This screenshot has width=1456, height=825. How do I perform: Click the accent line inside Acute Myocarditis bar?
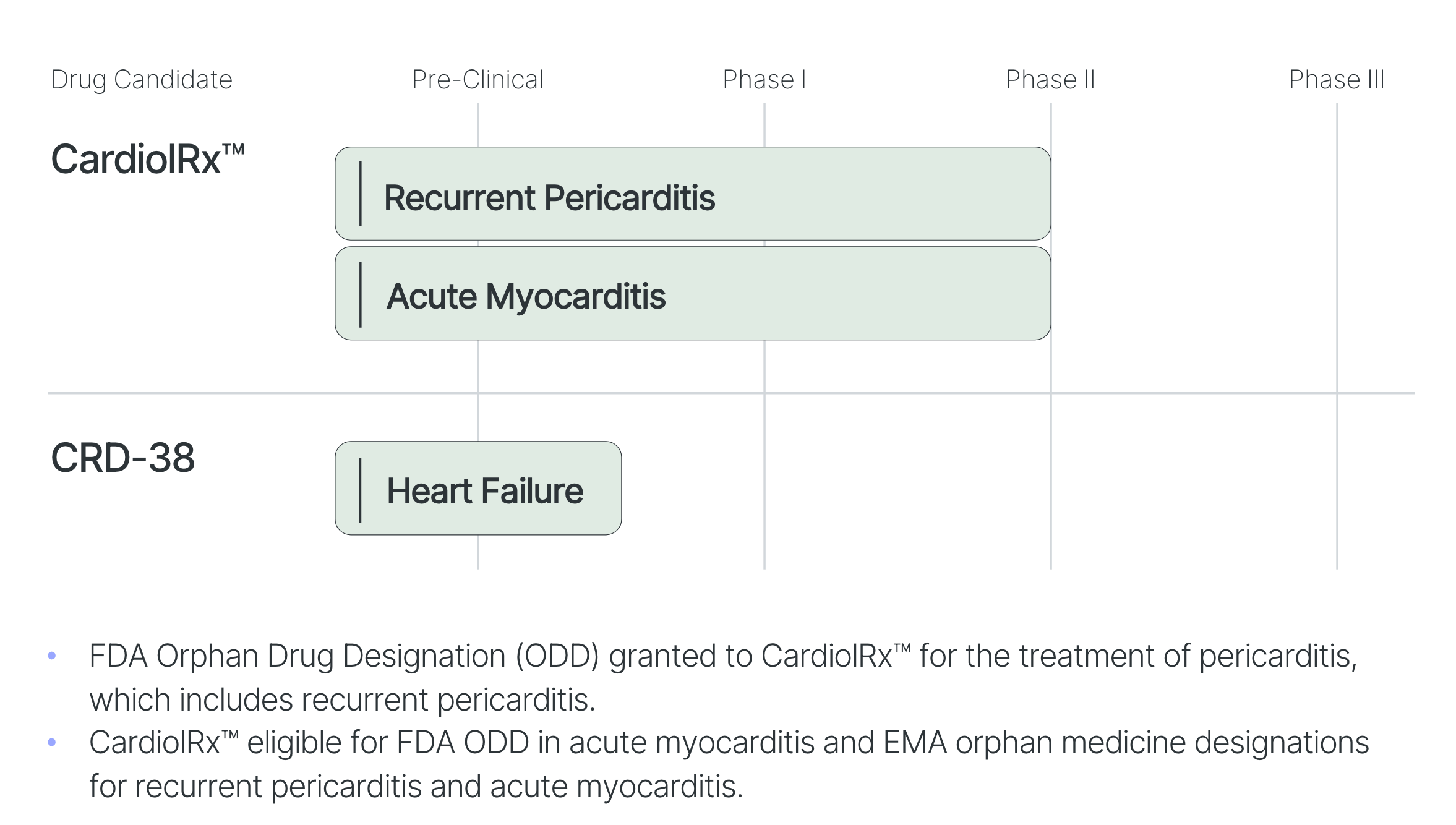pos(361,294)
